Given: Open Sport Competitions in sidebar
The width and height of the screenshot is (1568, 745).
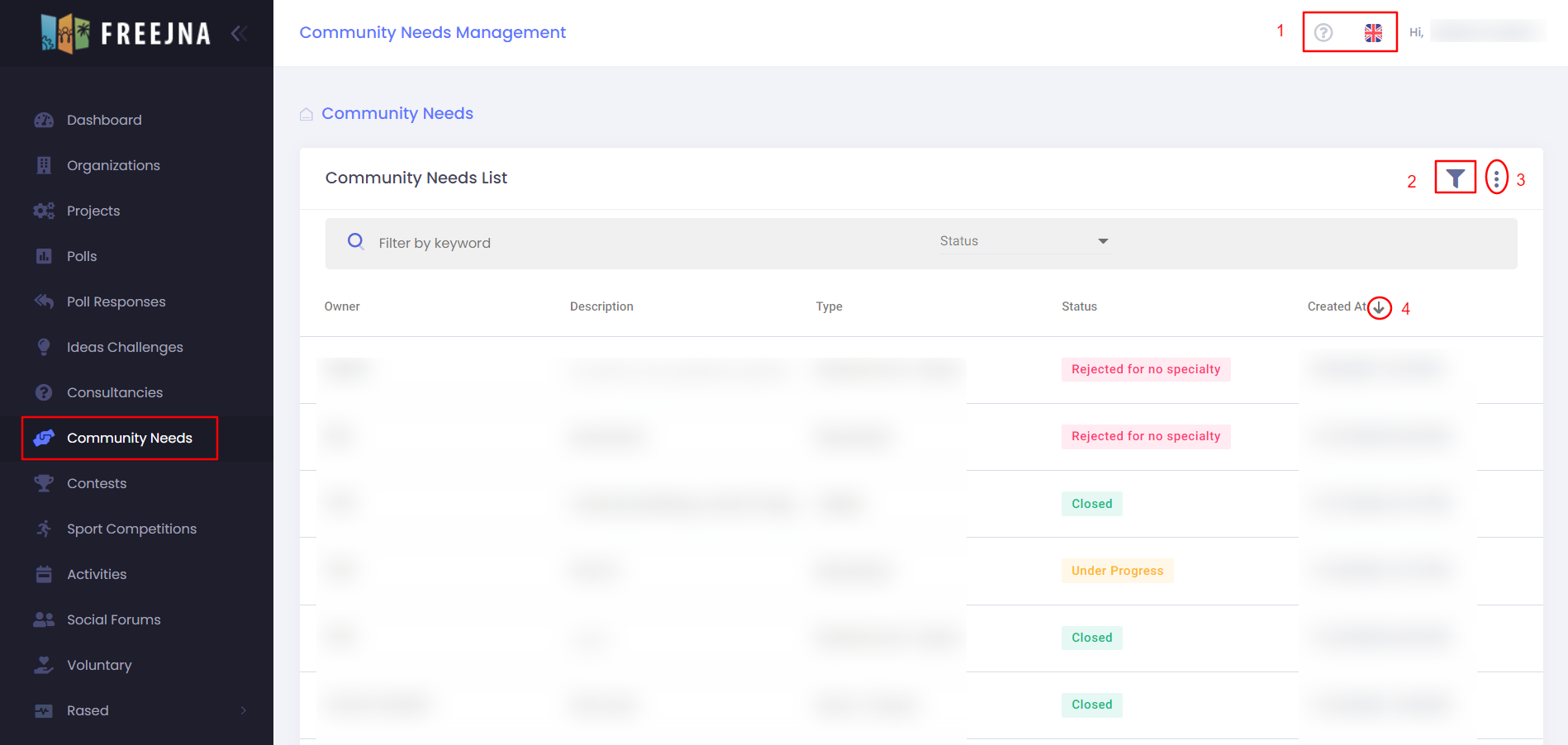Looking at the screenshot, I should pyautogui.click(x=131, y=529).
